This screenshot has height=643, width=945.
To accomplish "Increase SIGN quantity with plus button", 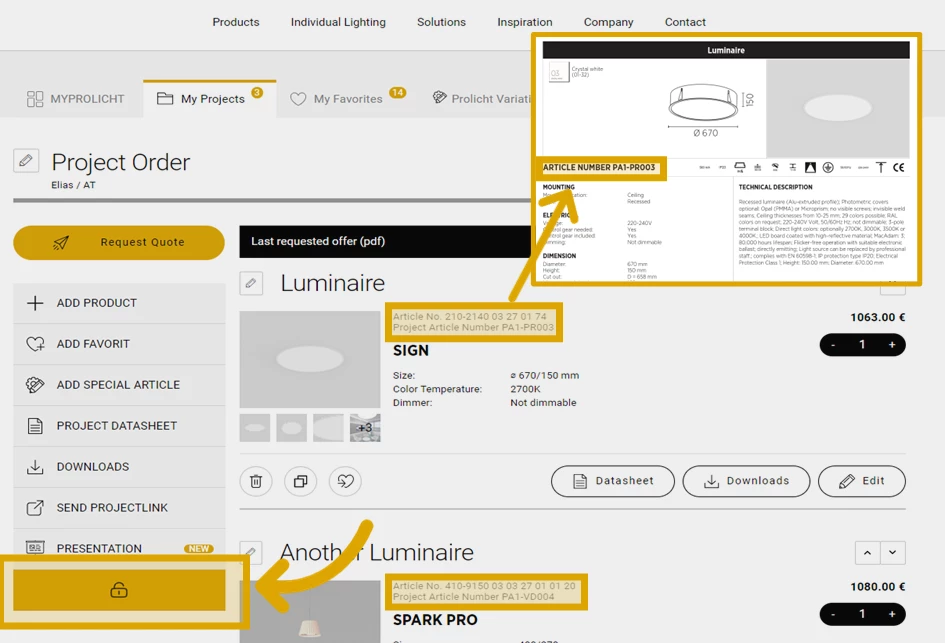I will pos(892,345).
